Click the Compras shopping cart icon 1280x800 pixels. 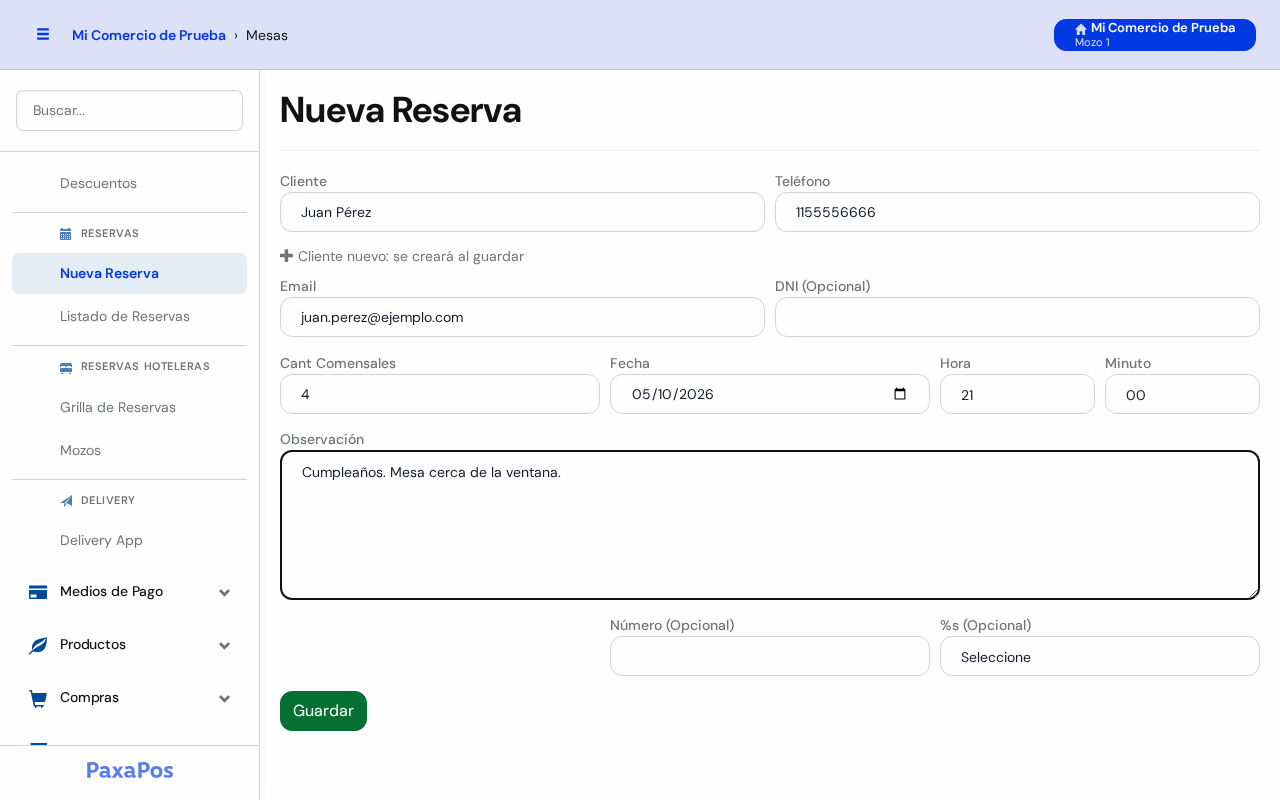click(x=38, y=698)
